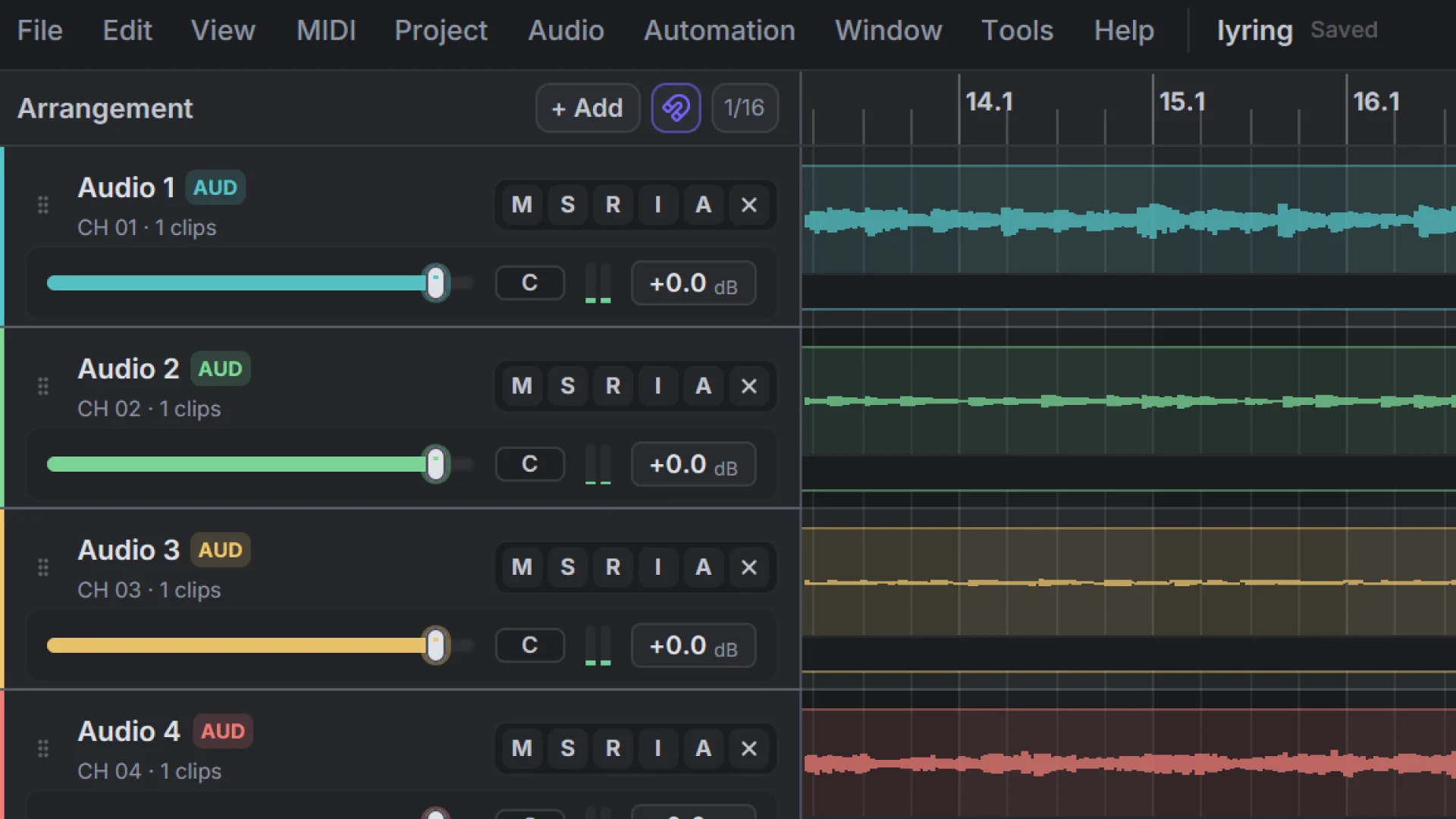Solo the Audio 1 track
Screen dimensions: 1456x819
click(567, 205)
